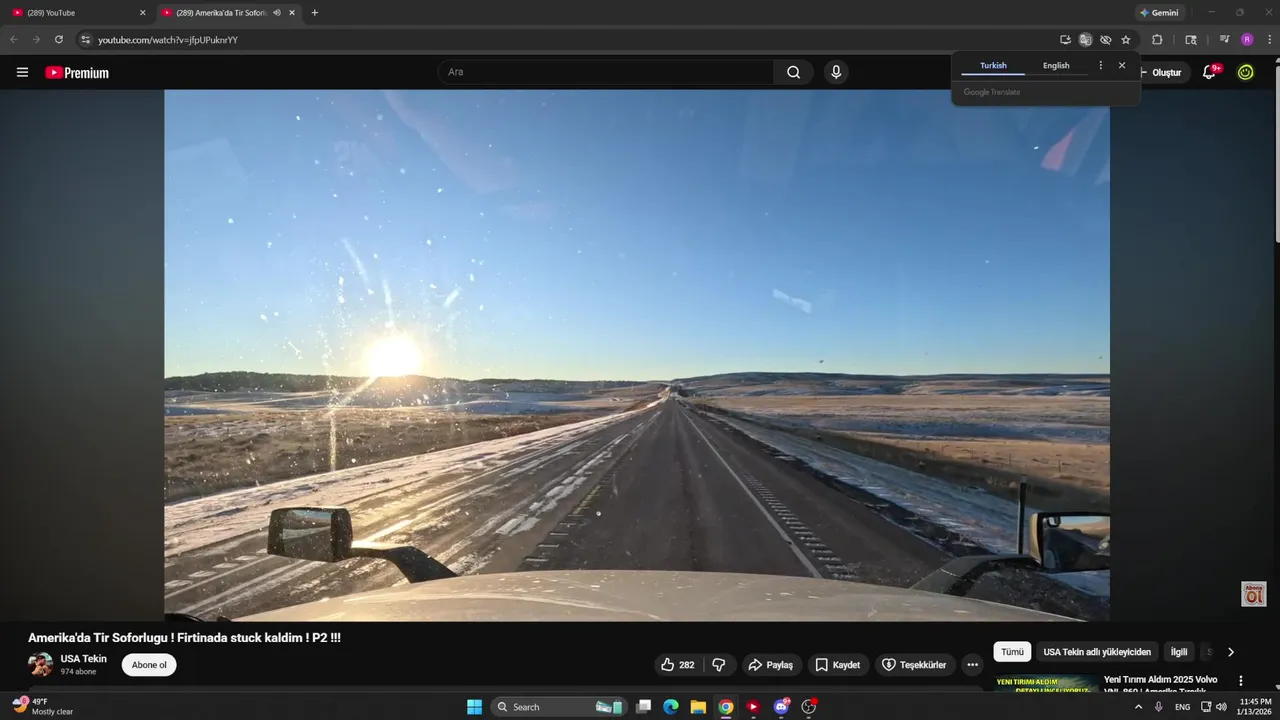This screenshot has height=720, width=1280.
Task: Select English tab in translate popup
Action: (x=1056, y=65)
